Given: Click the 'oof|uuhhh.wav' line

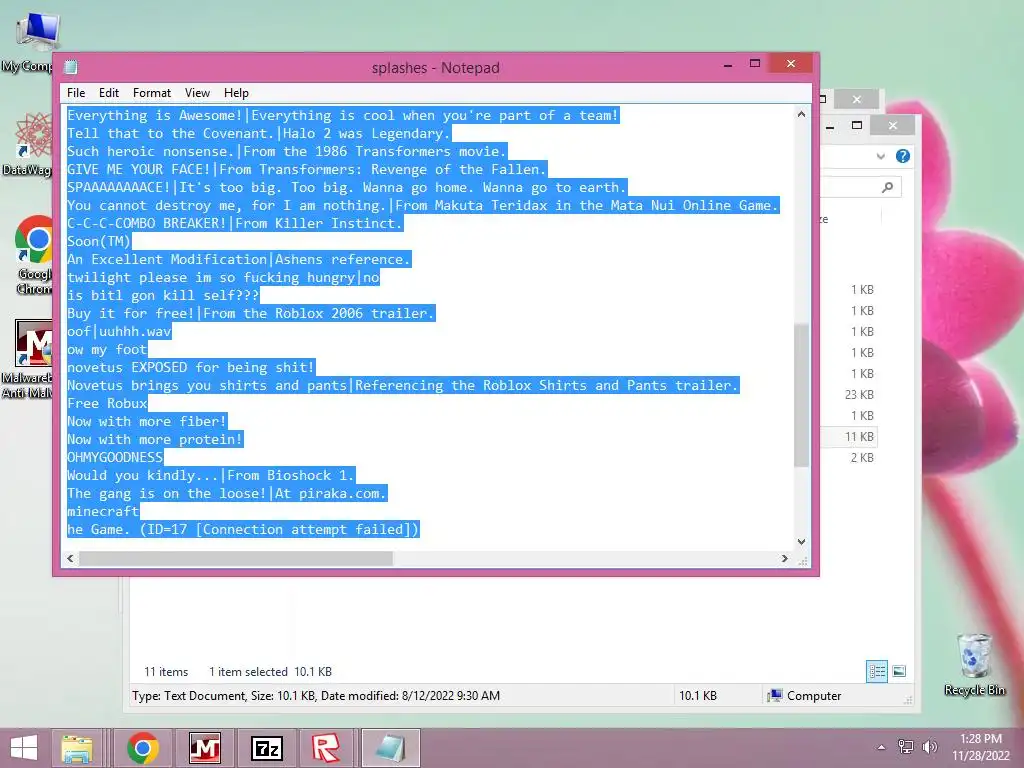Looking at the screenshot, I should [x=119, y=331].
